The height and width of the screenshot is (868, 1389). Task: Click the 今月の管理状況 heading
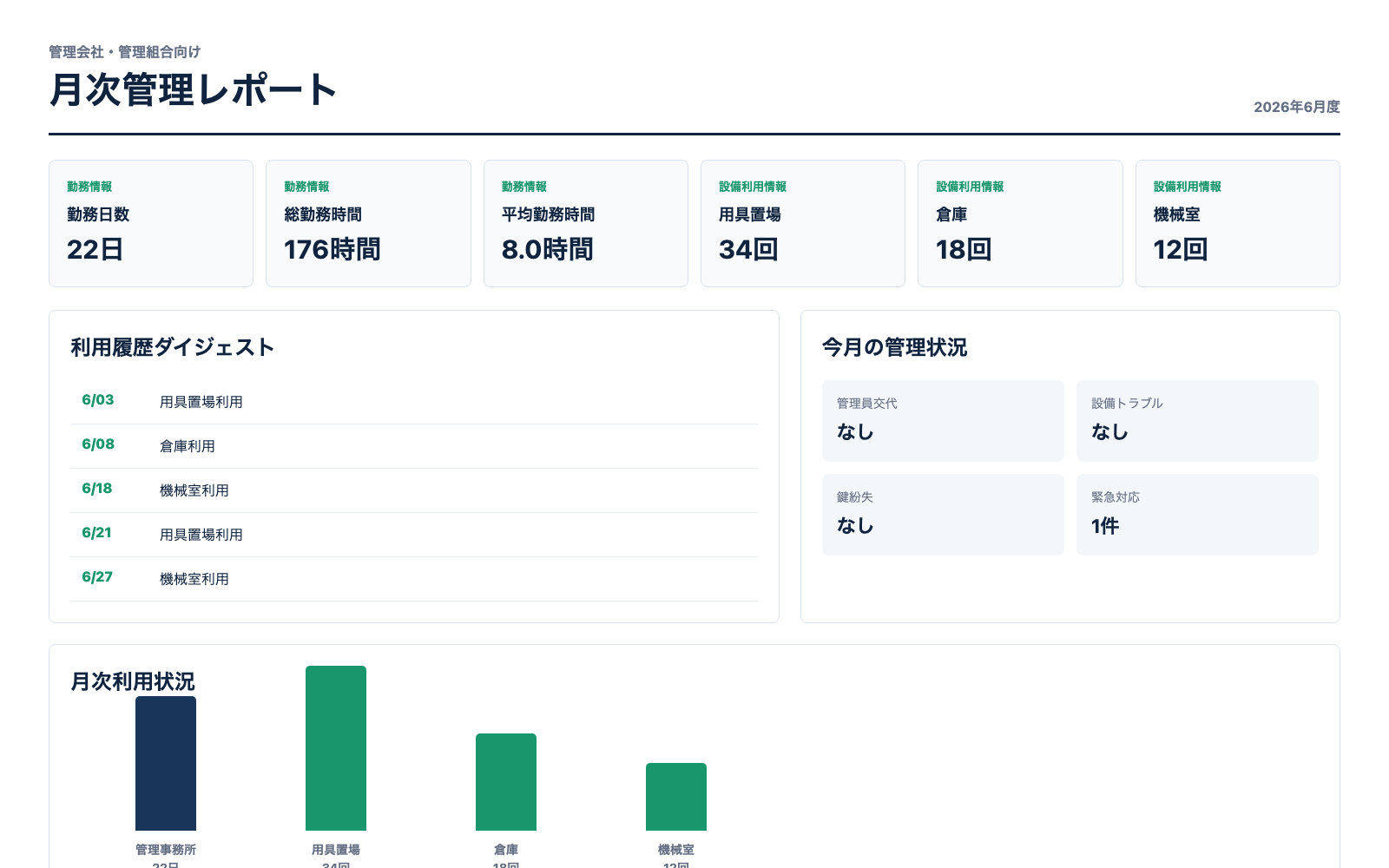tap(894, 347)
